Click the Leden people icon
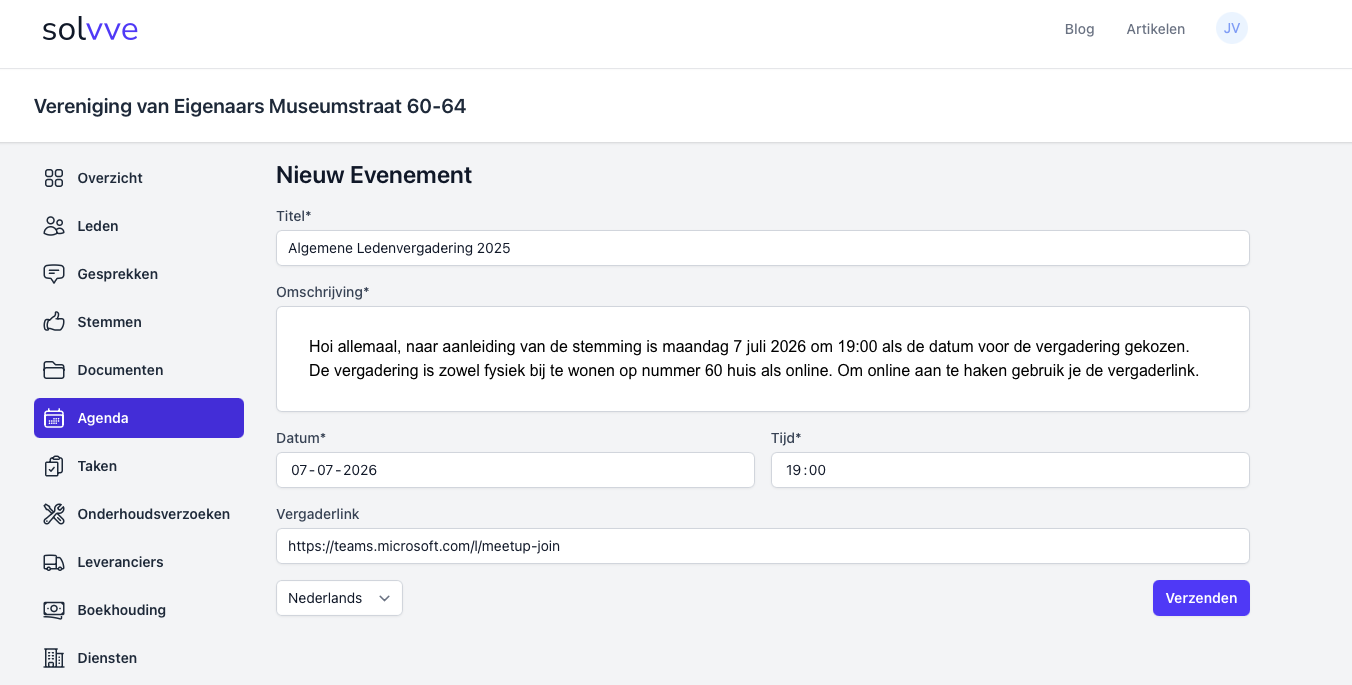 click(x=54, y=226)
